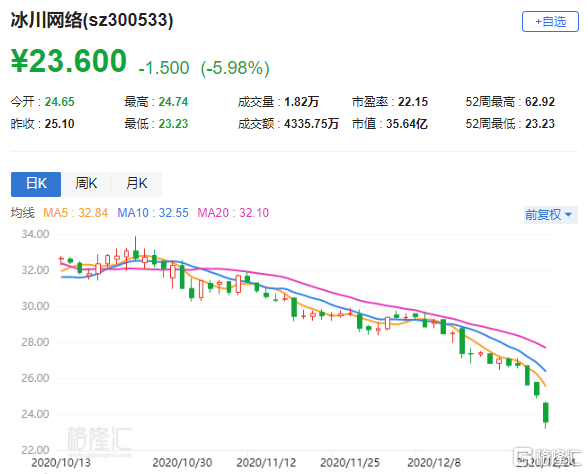The width and height of the screenshot is (588, 474).
Task: Click the 2020/10/30 date axis label
Action: coord(182,463)
